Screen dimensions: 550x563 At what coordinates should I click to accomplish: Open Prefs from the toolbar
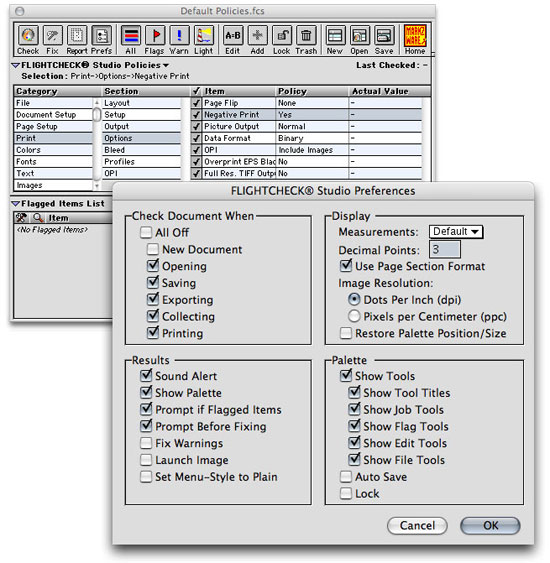(101, 36)
